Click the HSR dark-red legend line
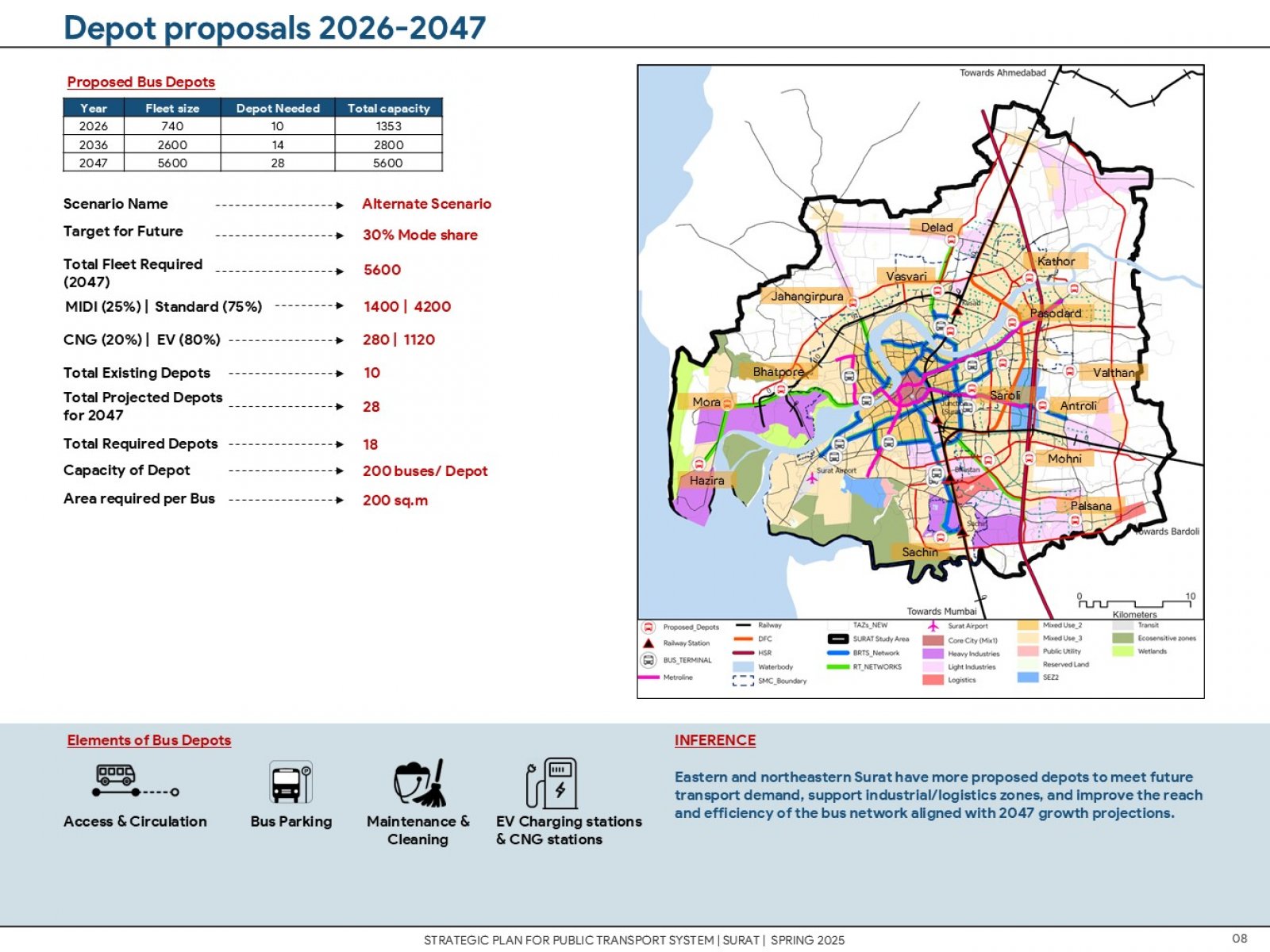Image resolution: width=1270 pixels, height=952 pixels. [x=743, y=653]
